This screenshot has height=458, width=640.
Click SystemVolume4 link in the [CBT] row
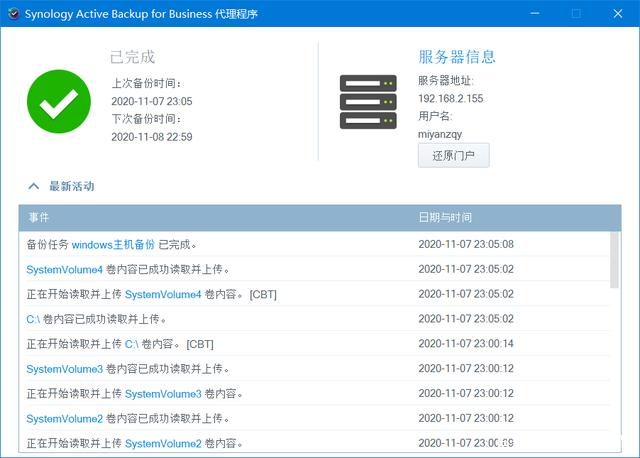click(163, 294)
